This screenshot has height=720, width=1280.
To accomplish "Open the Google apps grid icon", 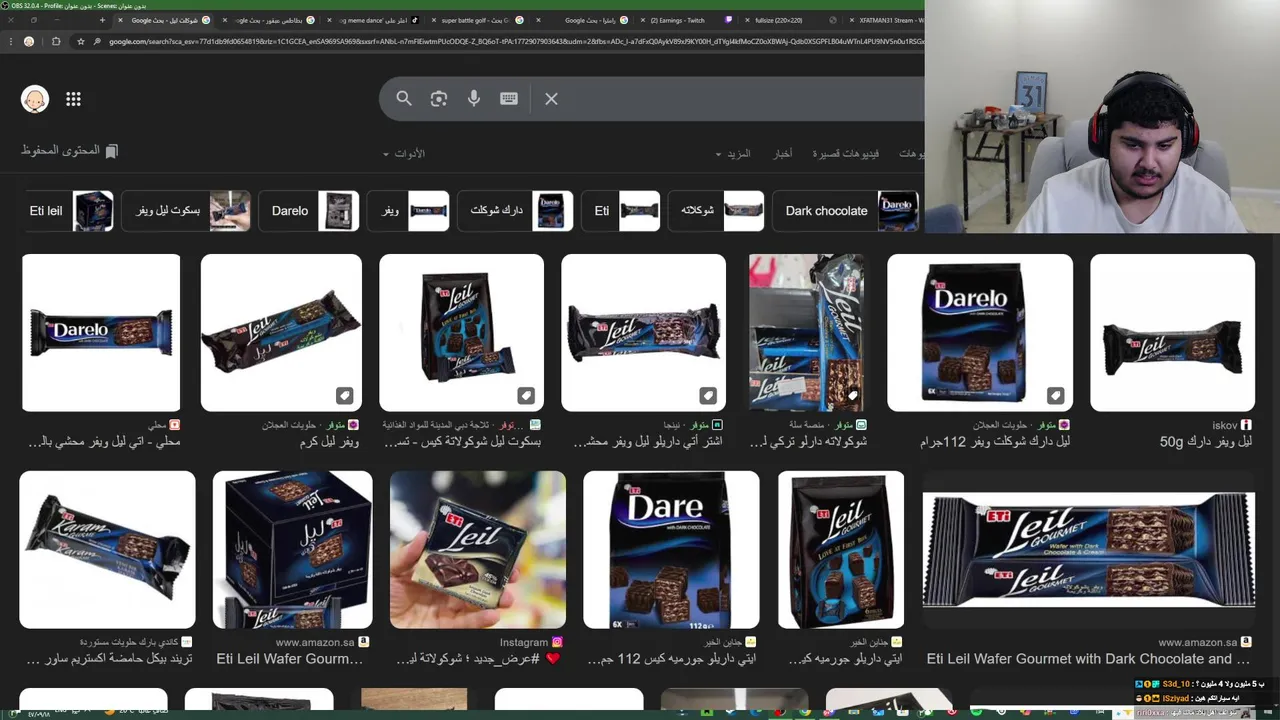I will [x=73, y=99].
